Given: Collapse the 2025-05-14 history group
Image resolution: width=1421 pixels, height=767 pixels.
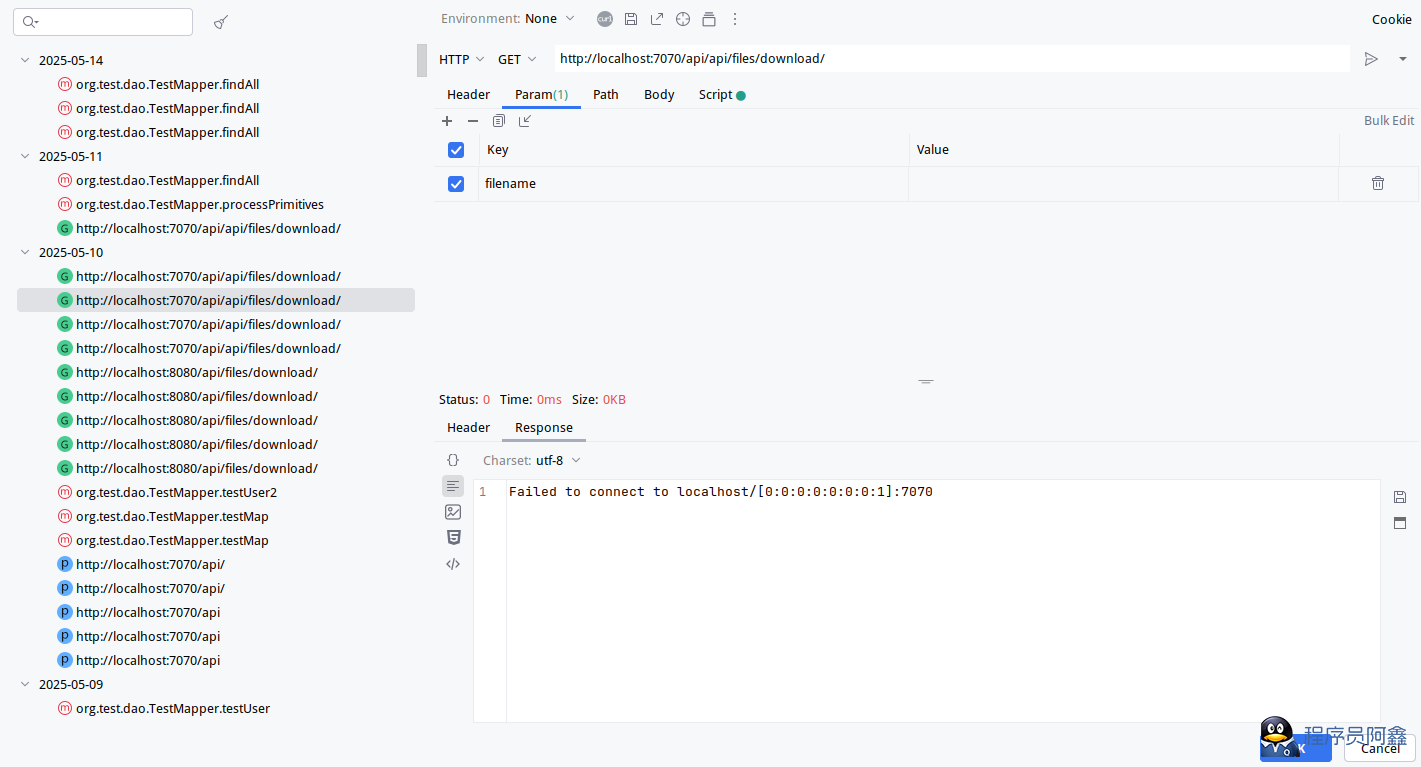Looking at the screenshot, I should pos(25,61).
